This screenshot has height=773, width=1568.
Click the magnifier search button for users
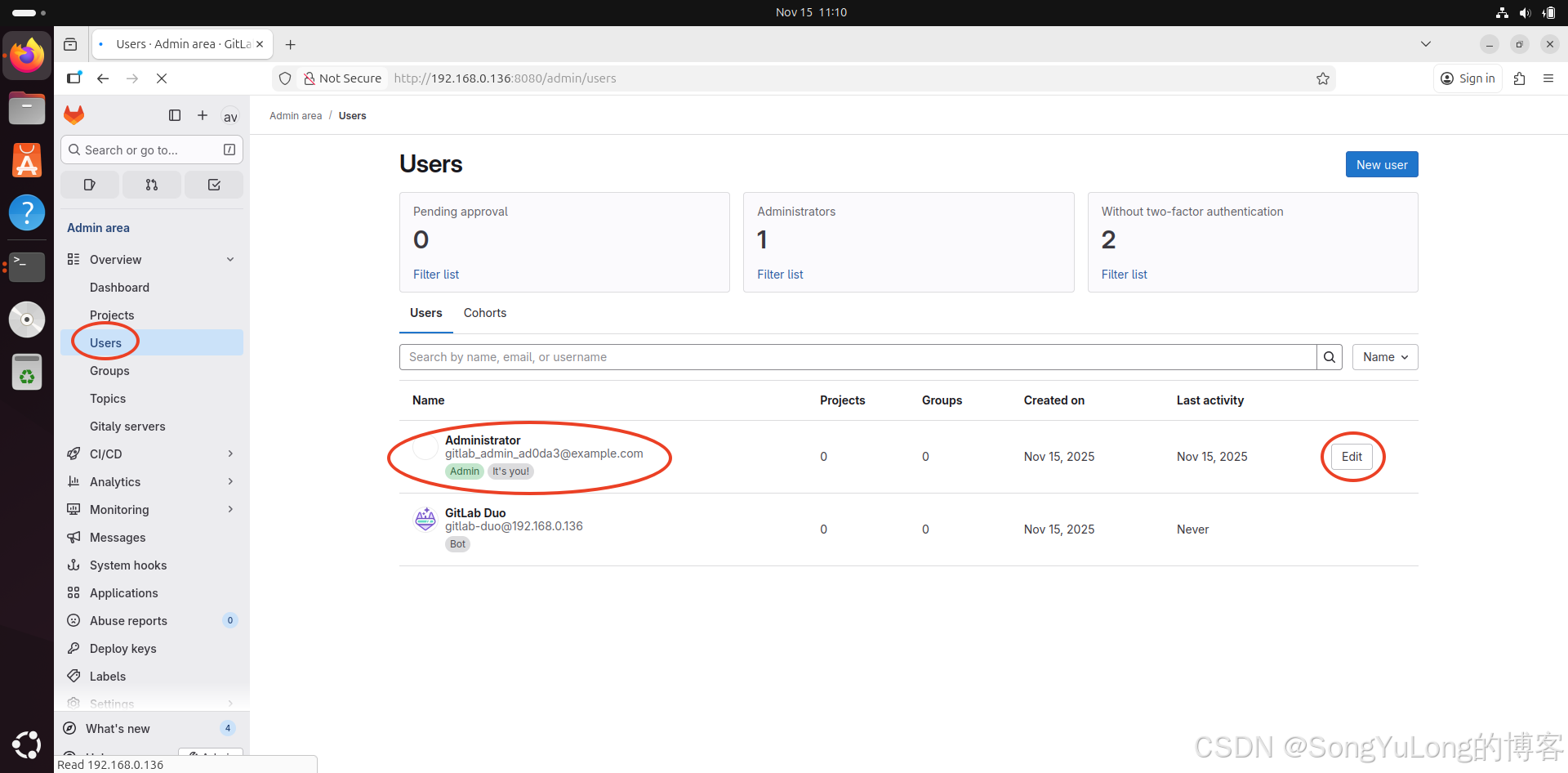[x=1329, y=357]
